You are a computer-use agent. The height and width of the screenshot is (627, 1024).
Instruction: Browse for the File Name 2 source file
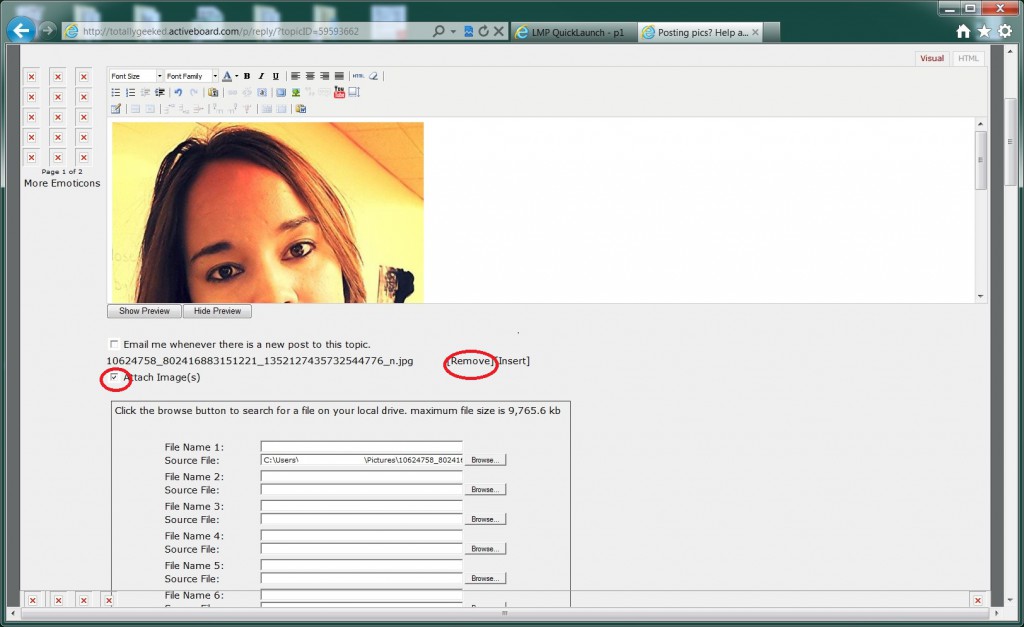[x=485, y=490]
